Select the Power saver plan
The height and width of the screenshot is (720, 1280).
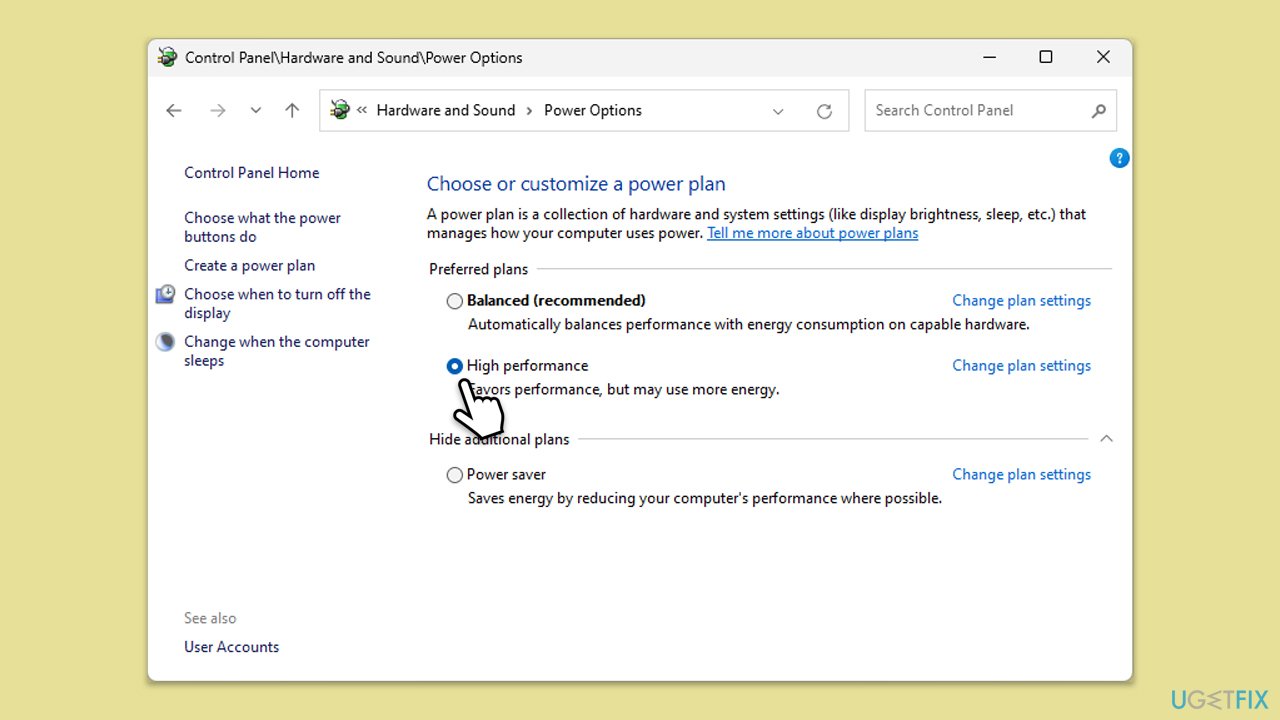tap(455, 475)
